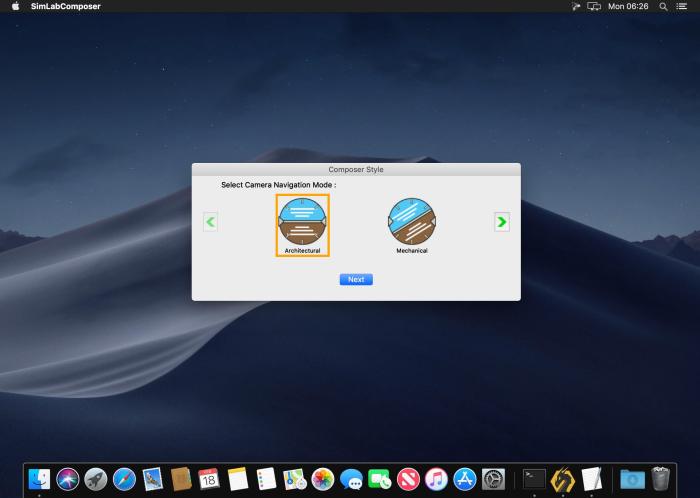Click the display mirroring menu bar icon
Image resolution: width=700 pixels, height=498 pixels.
click(x=594, y=6)
